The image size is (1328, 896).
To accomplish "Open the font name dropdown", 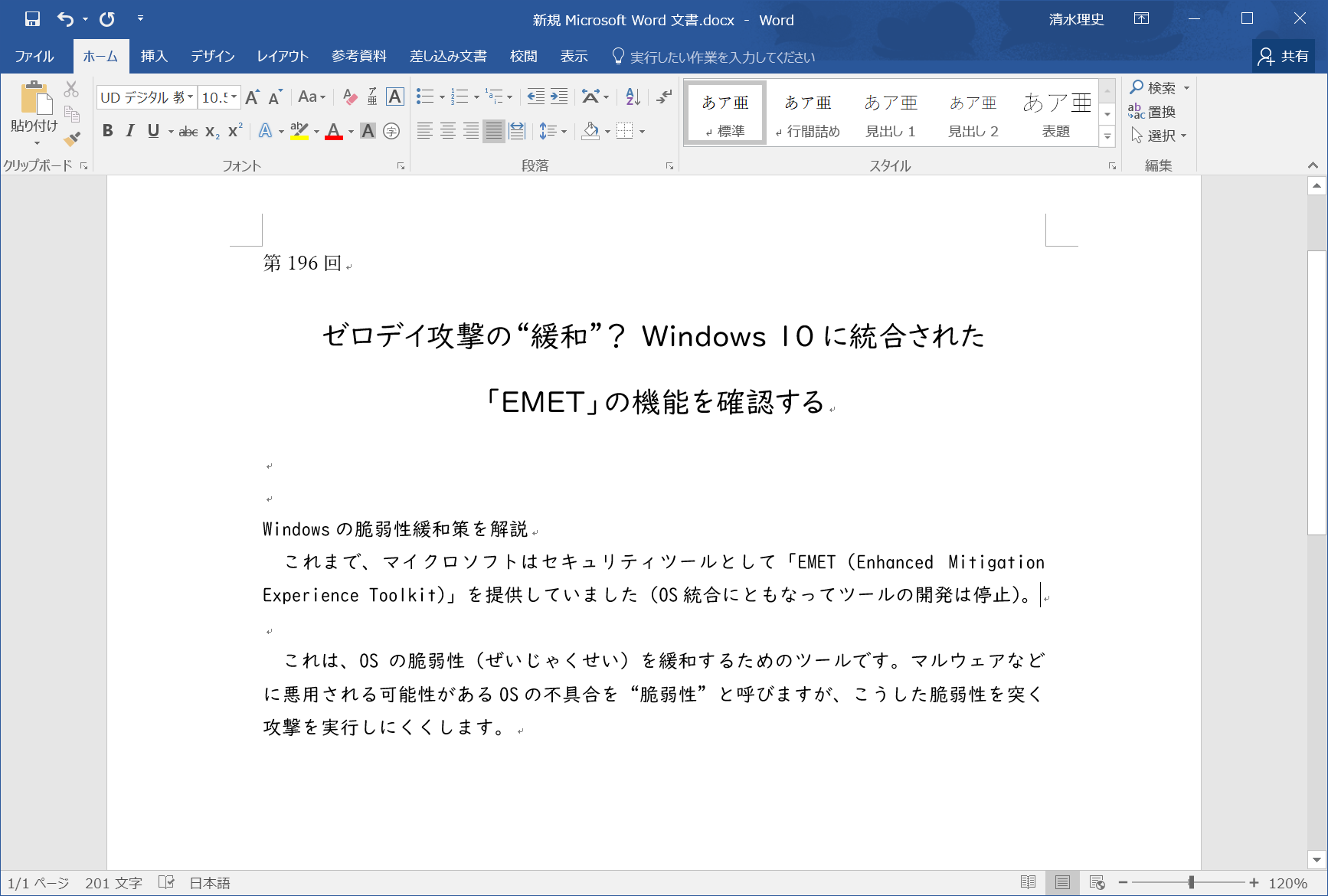I will click(189, 97).
